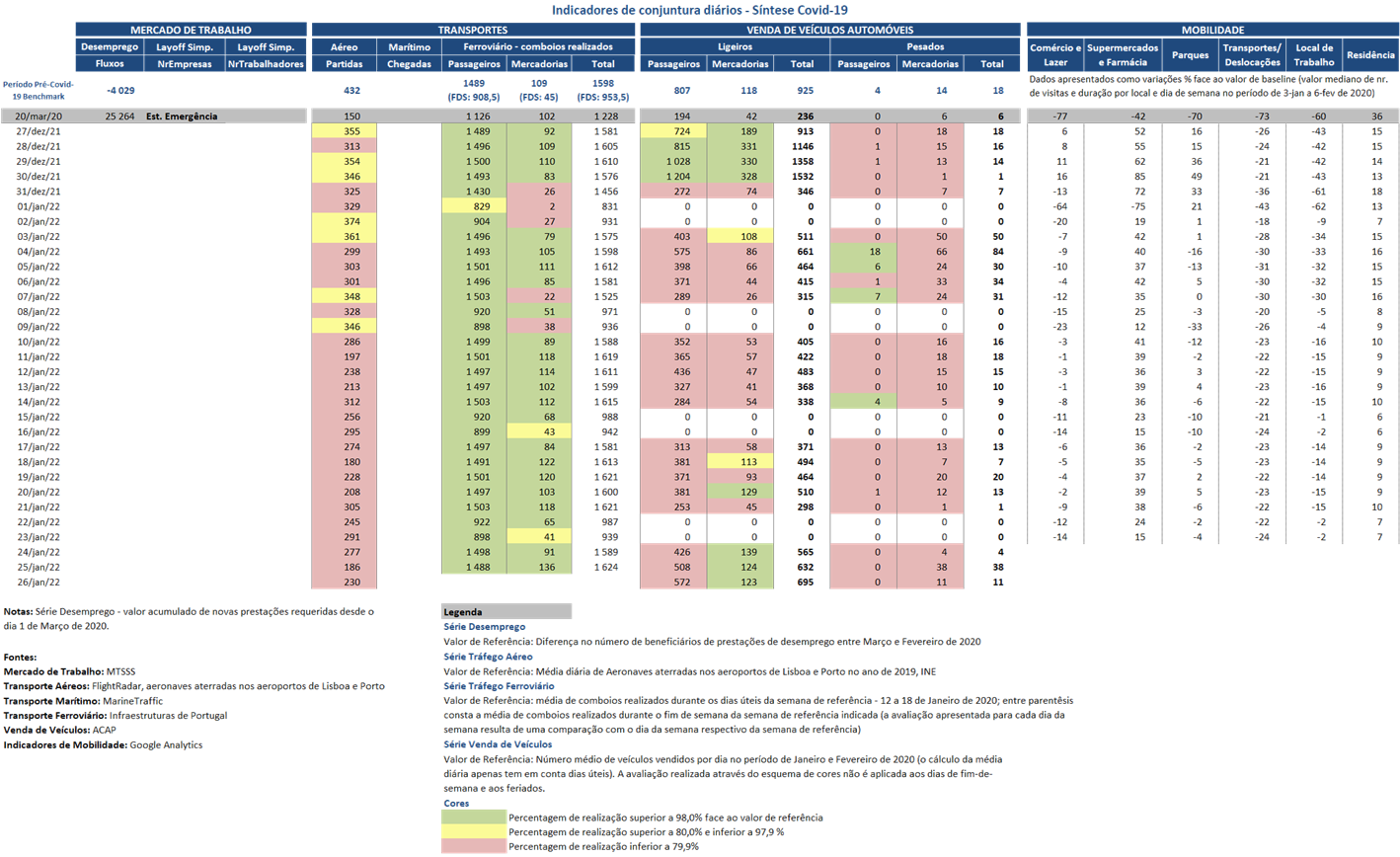Click 'Transporte Ferroviário: Infraestruturas de Portugal' line
The width and height of the screenshot is (1400, 857).
click(x=115, y=716)
